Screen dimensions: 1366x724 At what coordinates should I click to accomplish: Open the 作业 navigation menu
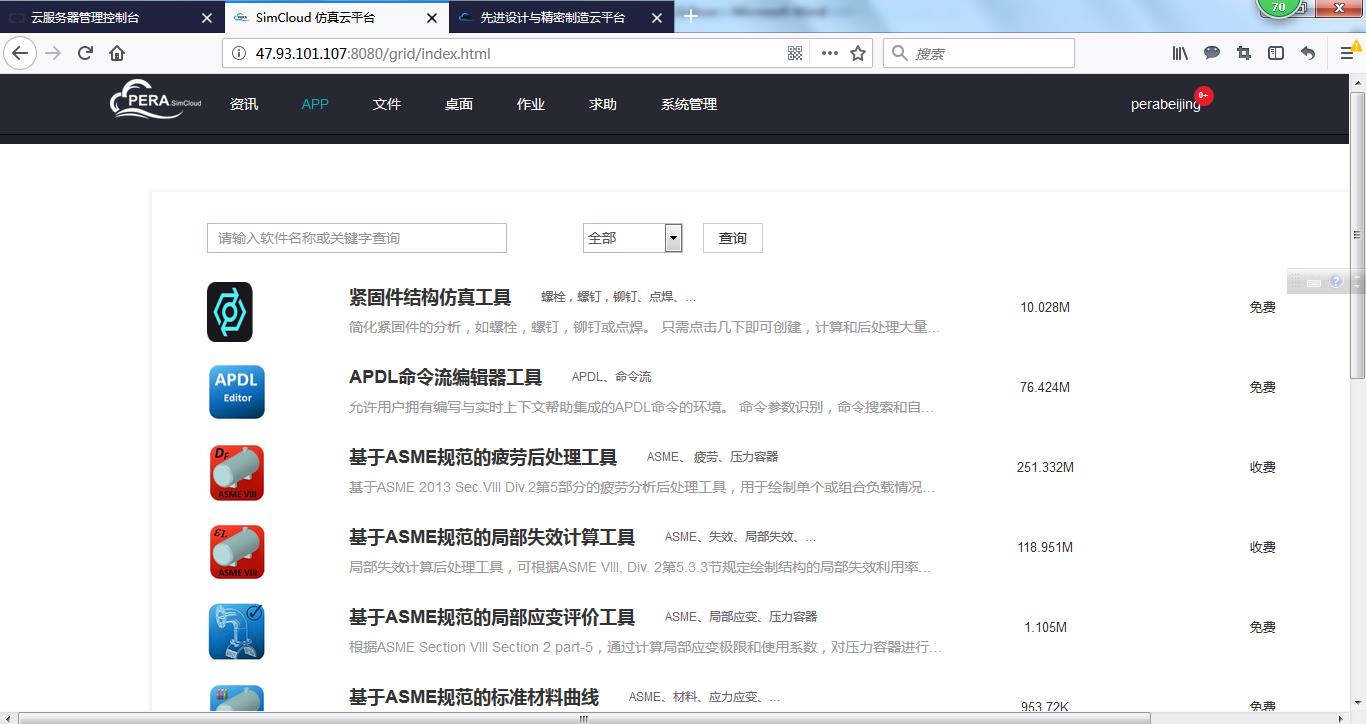point(531,104)
